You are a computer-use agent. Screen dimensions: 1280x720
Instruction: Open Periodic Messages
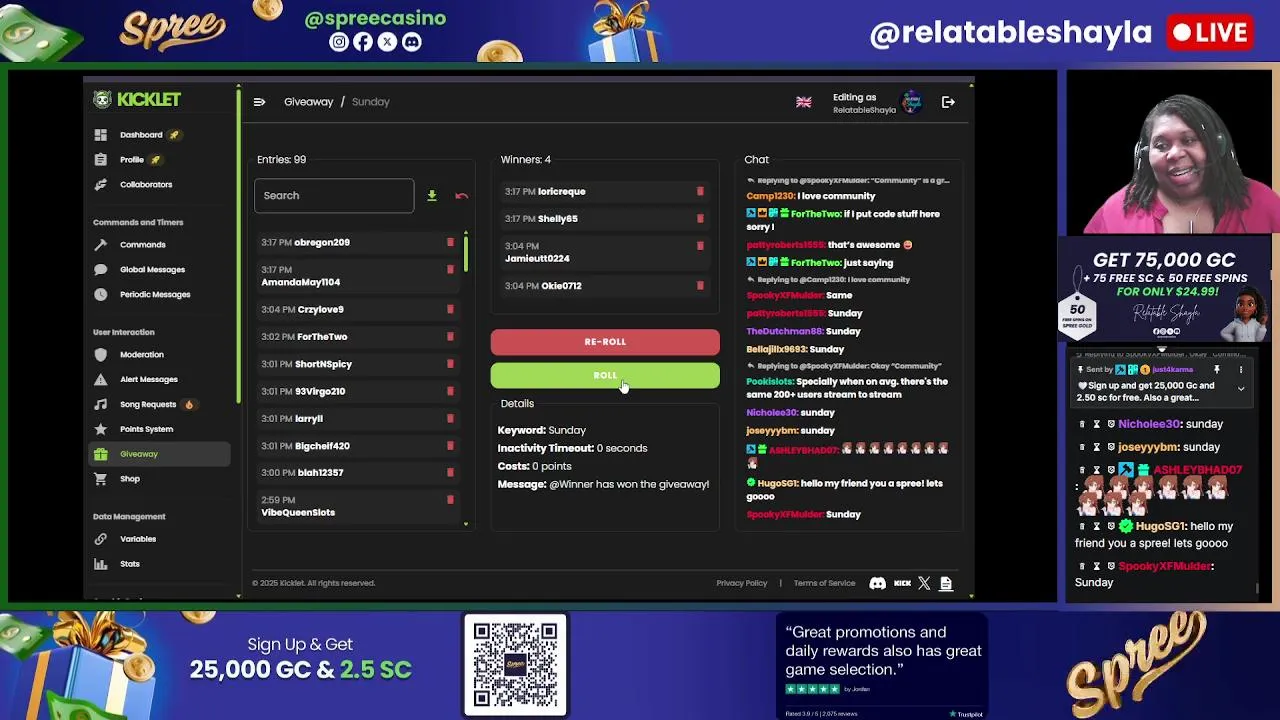pos(155,295)
